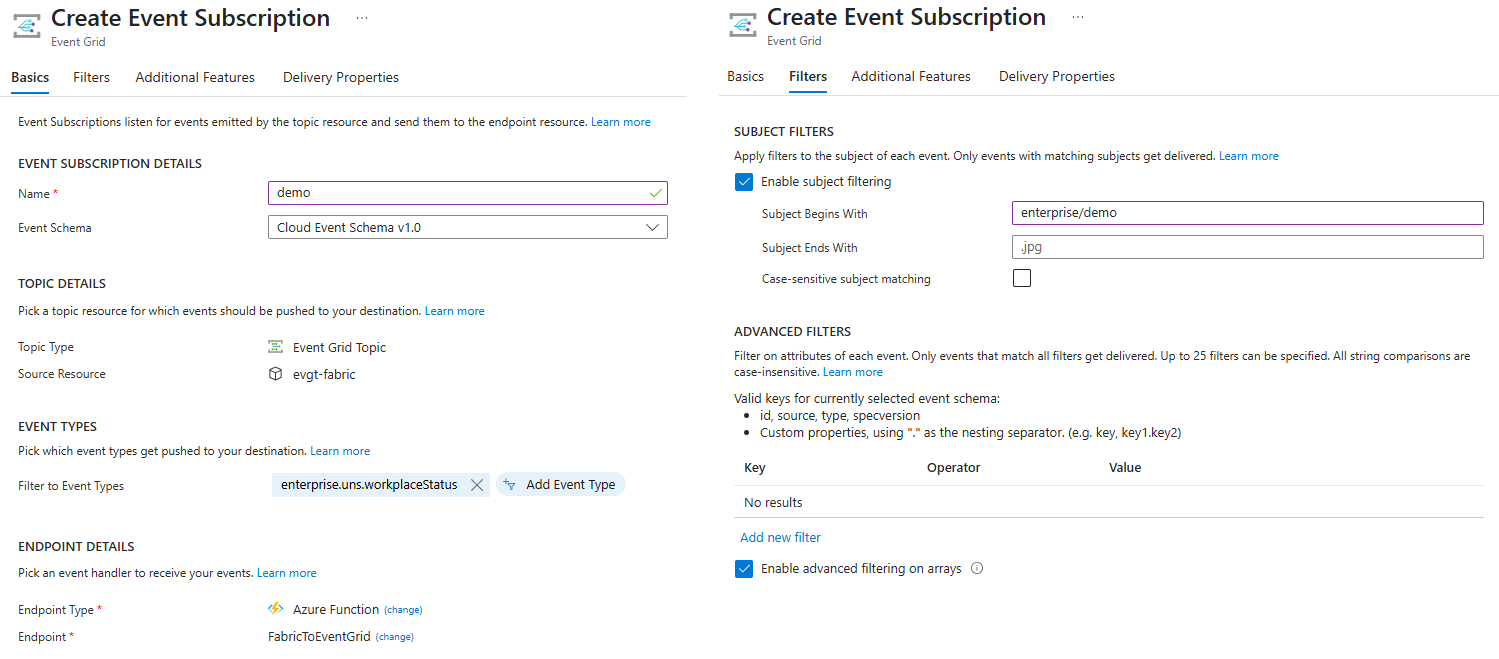Screen dimensions: 1499x659
Task: Open Learn more link under Topic Details
Action: click(x=455, y=311)
